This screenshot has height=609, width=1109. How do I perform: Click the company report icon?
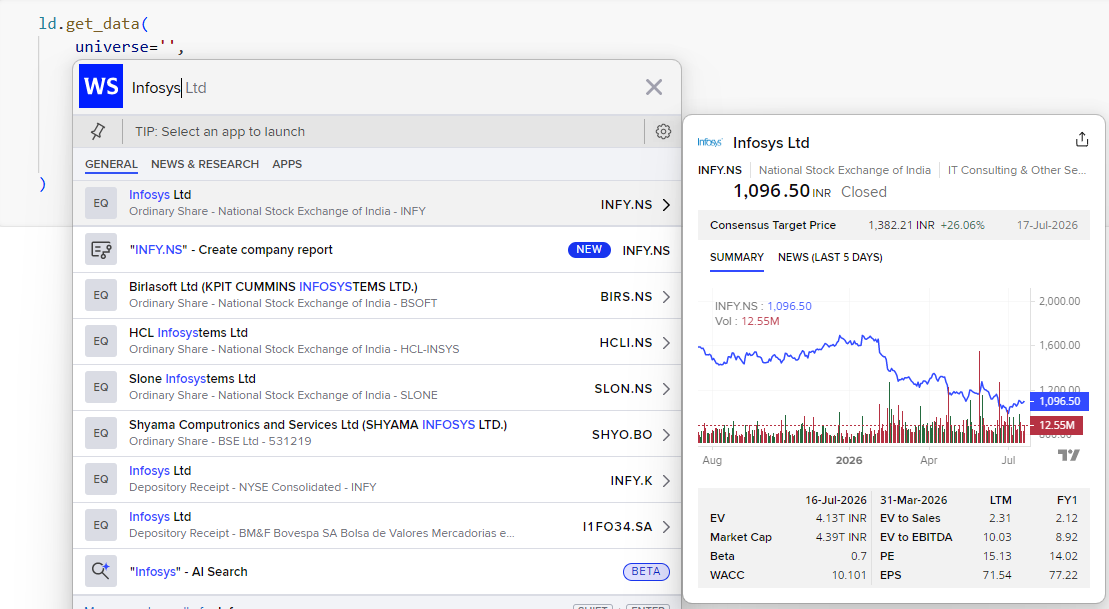click(100, 250)
